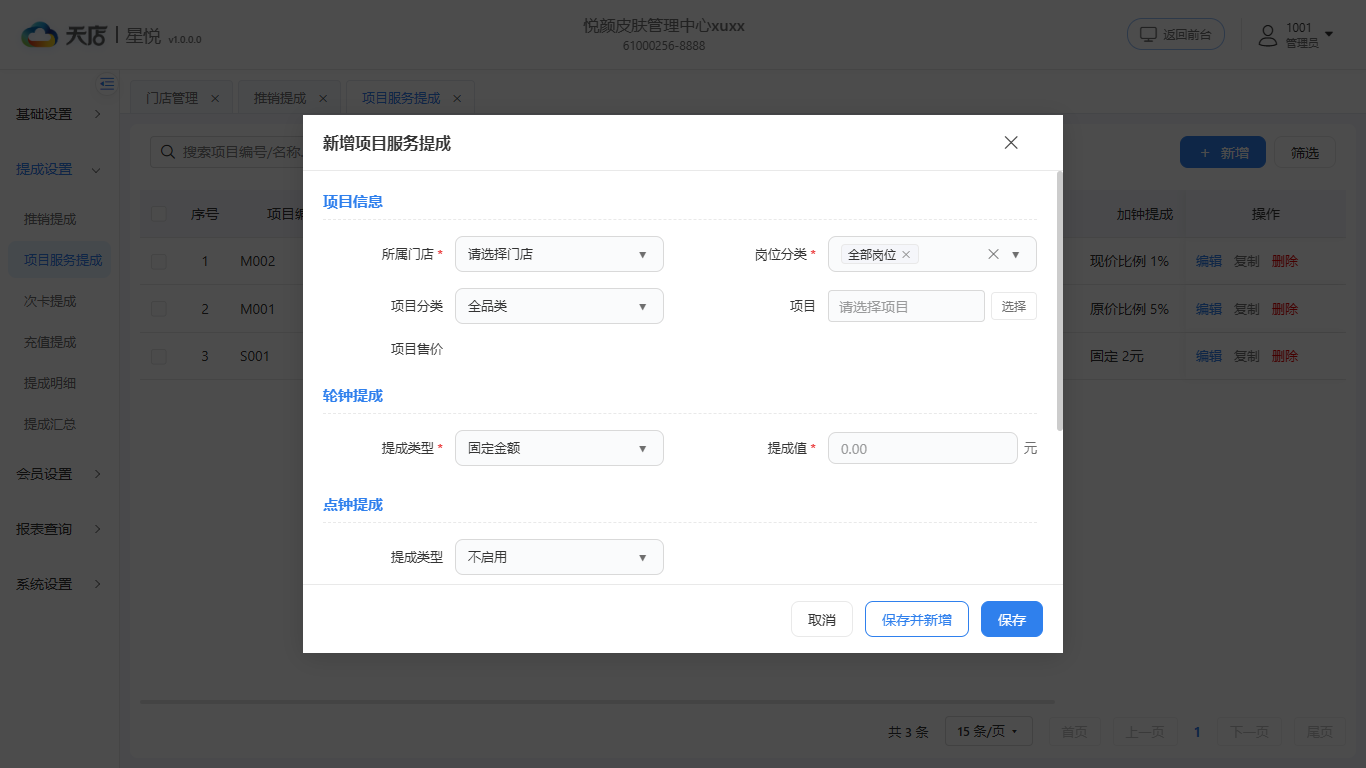The width and height of the screenshot is (1366, 768).
Task: Expand the 会员设置 menu
Action: 59,474
